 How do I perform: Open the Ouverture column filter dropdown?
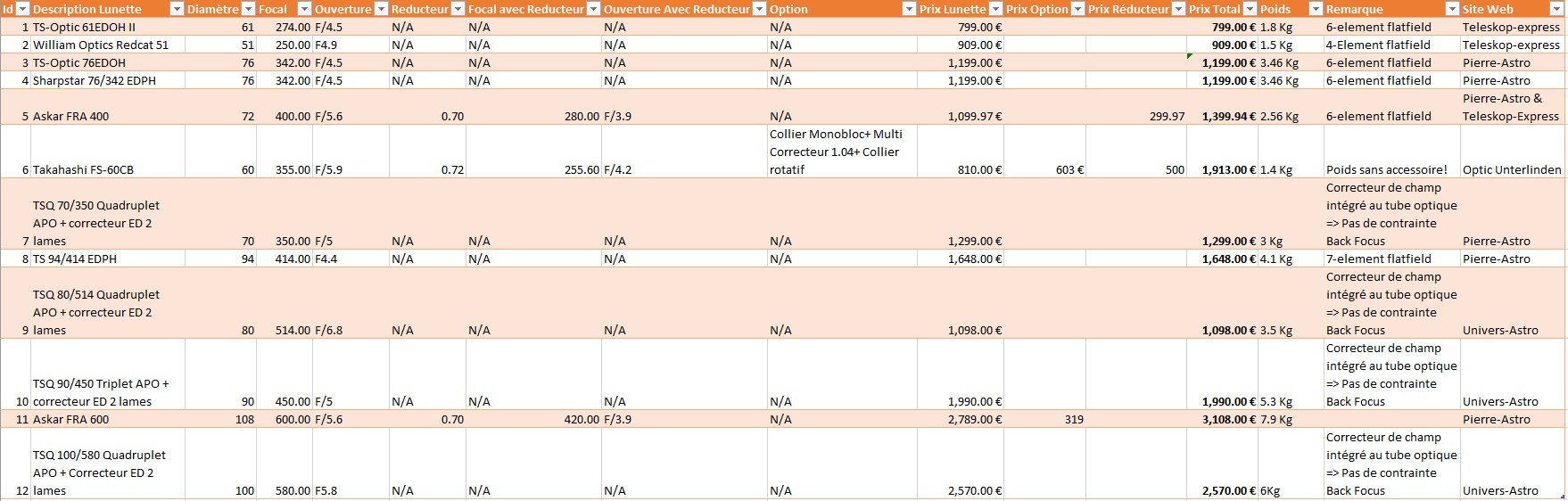click(x=381, y=9)
